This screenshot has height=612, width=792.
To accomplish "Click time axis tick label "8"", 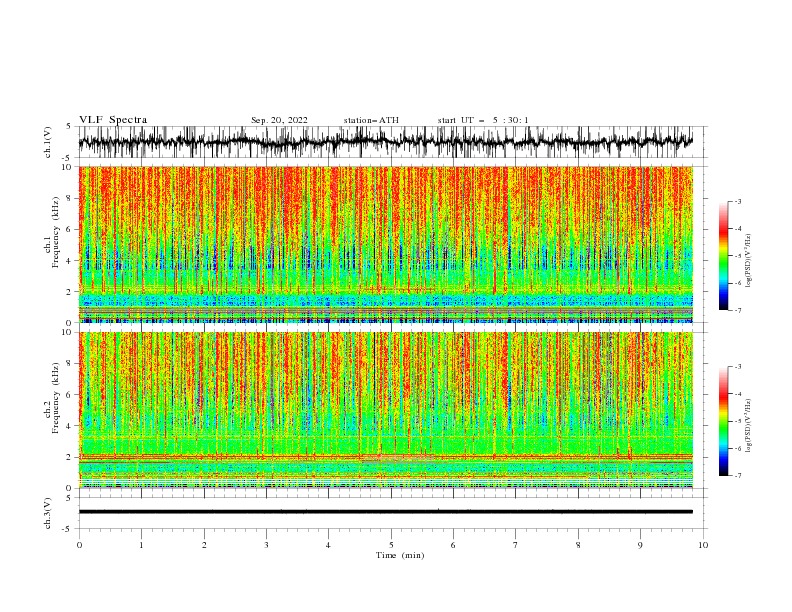I will tap(578, 545).
